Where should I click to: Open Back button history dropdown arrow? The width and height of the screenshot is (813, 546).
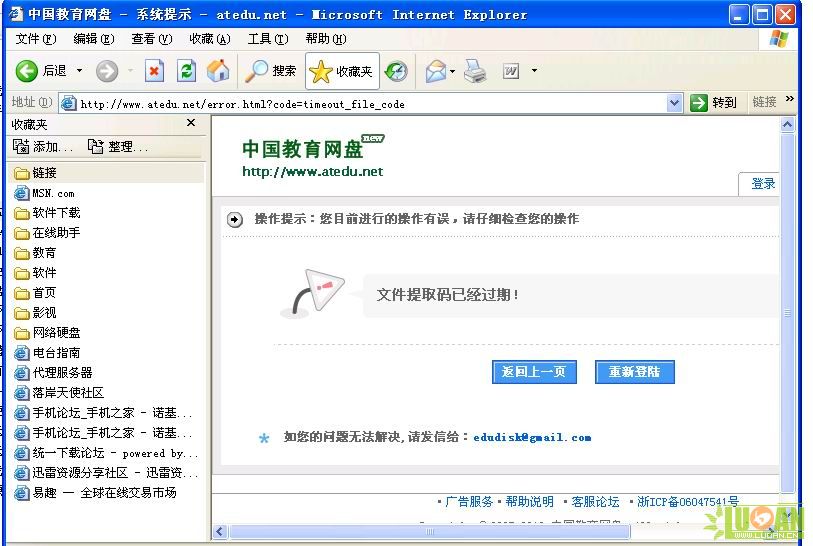coord(79,71)
